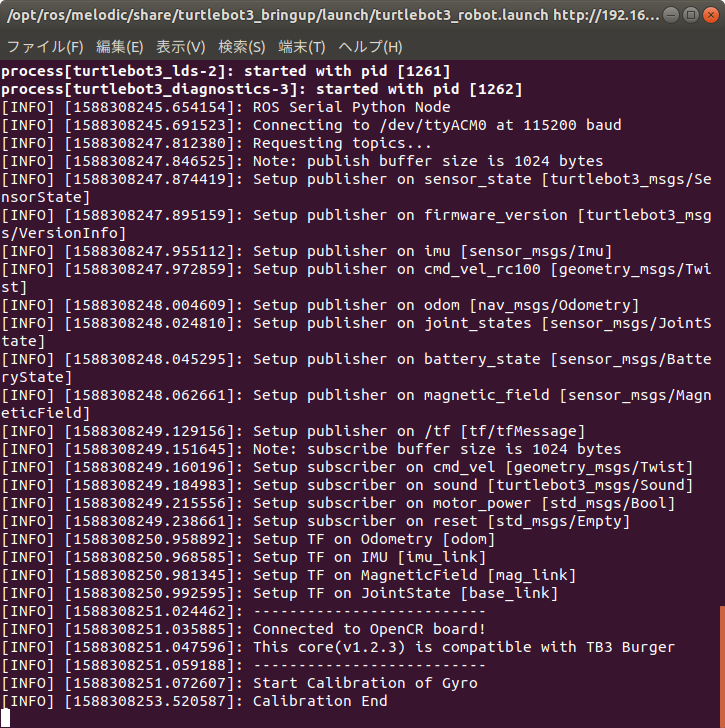Viewport: 725px width, 728px height.
Task: Open the 表示(V) menu
Action: coord(181,47)
